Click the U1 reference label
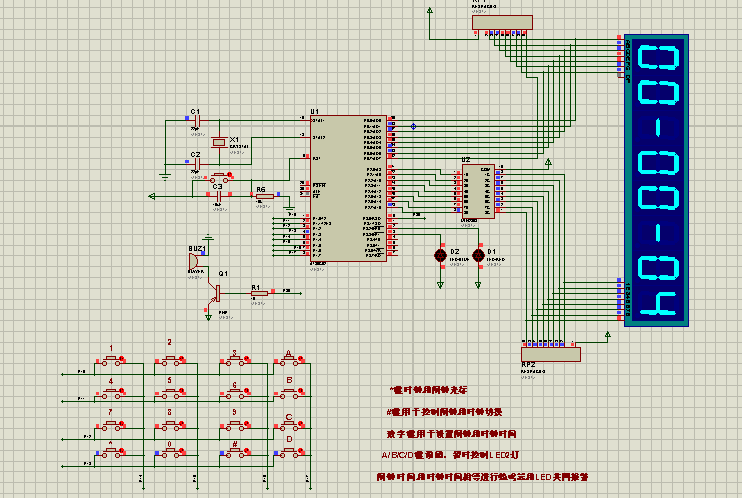742x498 pixels. [x=315, y=112]
